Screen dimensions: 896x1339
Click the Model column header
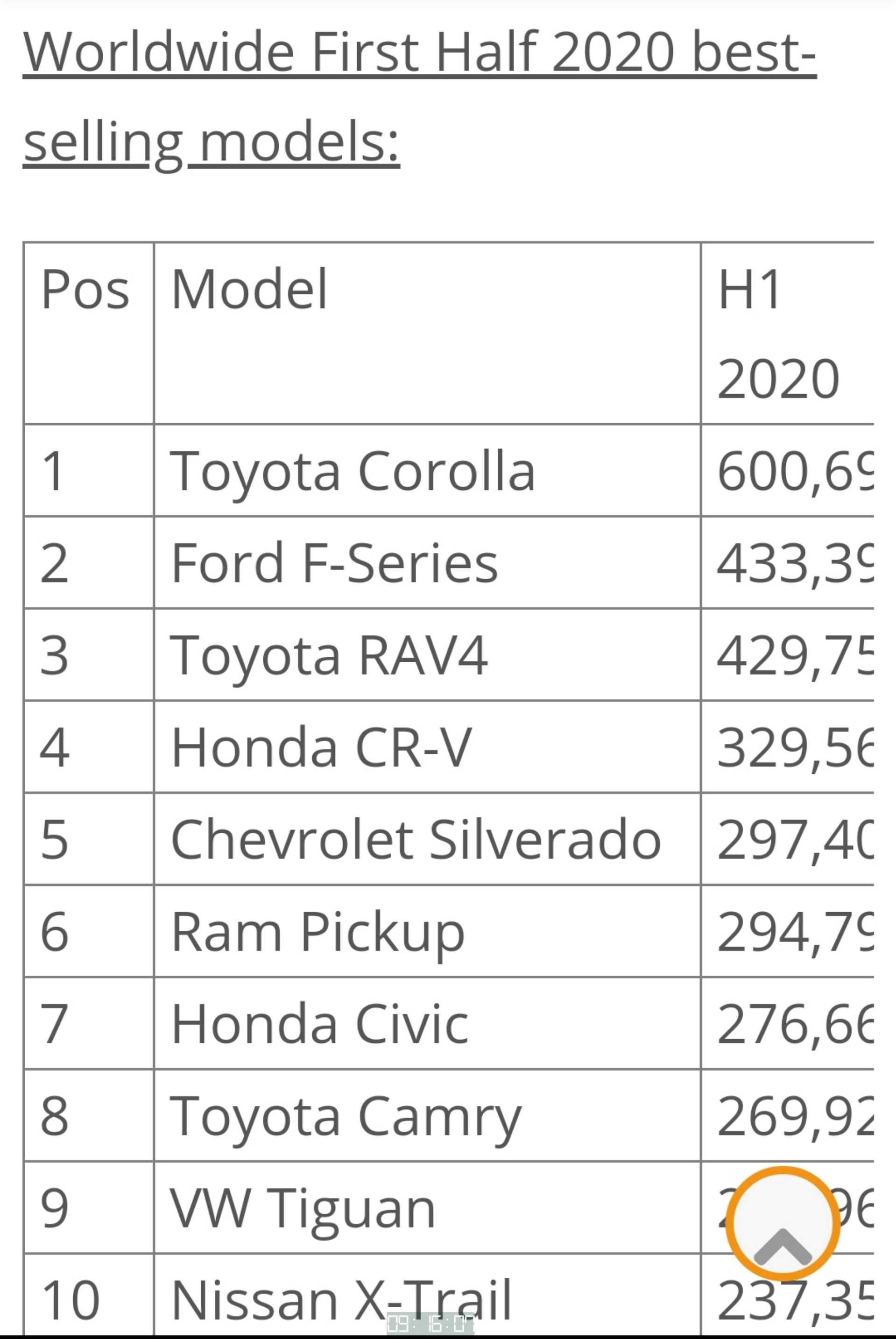pyautogui.click(x=427, y=333)
